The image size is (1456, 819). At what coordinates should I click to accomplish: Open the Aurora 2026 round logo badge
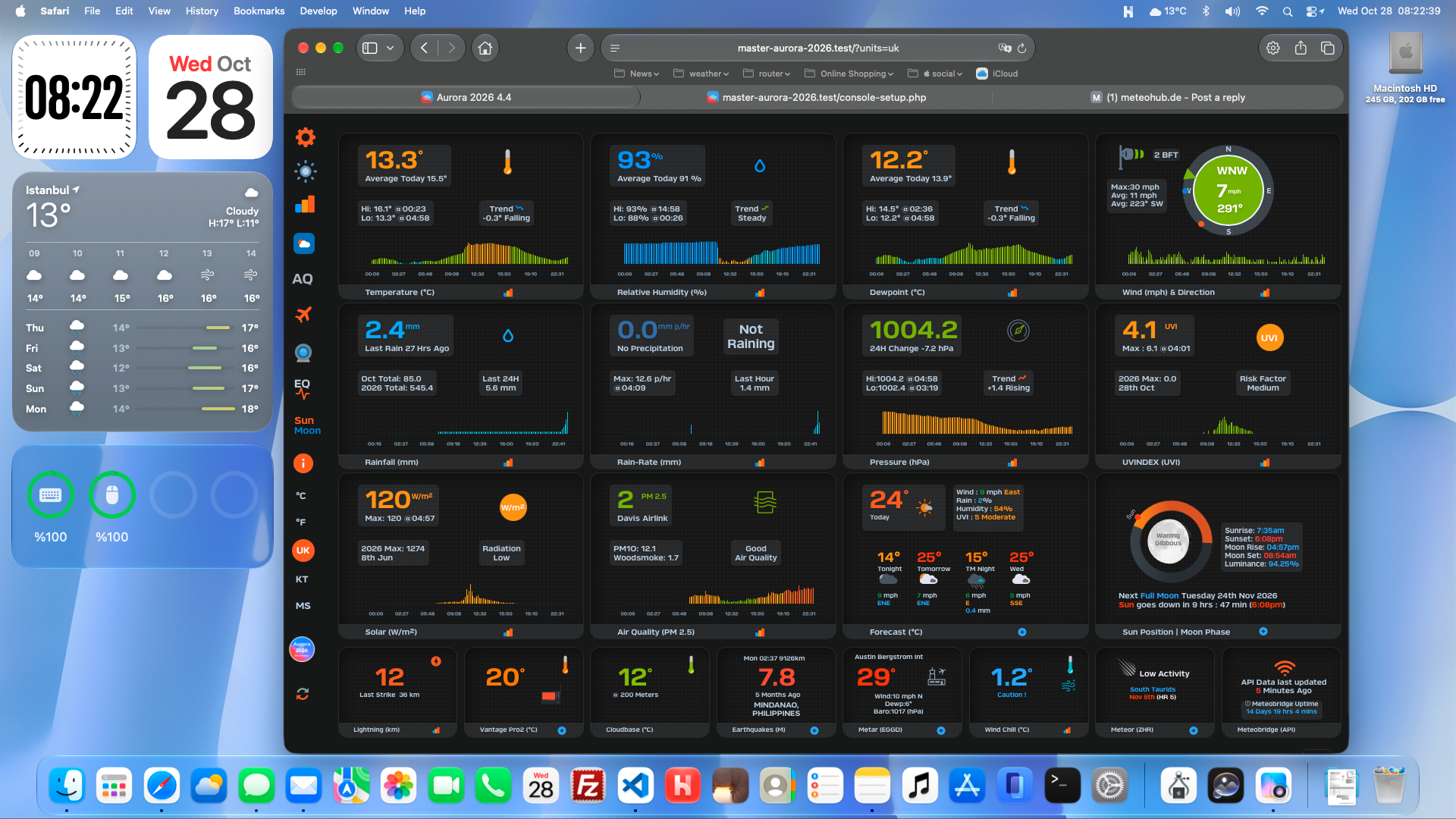tap(302, 649)
